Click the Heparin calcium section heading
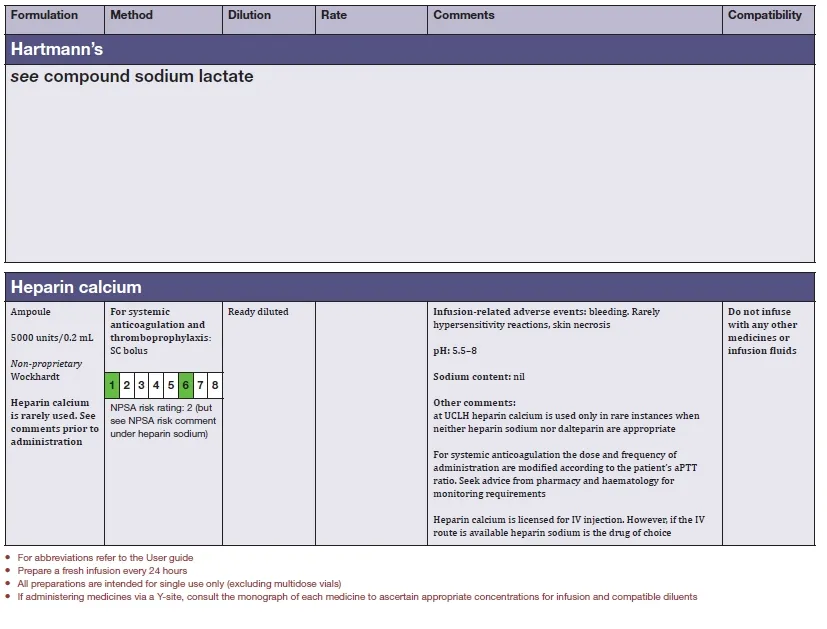The image size is (827, 629). (x=76, y=287)
